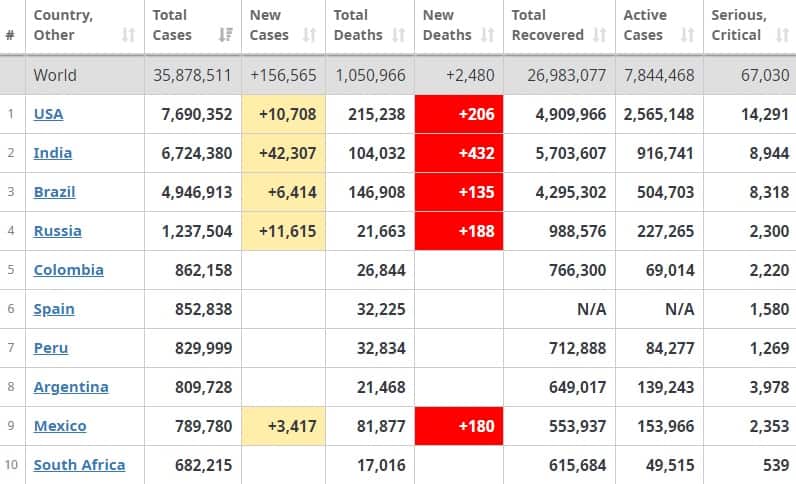The width and height of the screenshot is (796, 484).
Task: Open the India country link
Action: pyautogui.click(x=53, y=153)
